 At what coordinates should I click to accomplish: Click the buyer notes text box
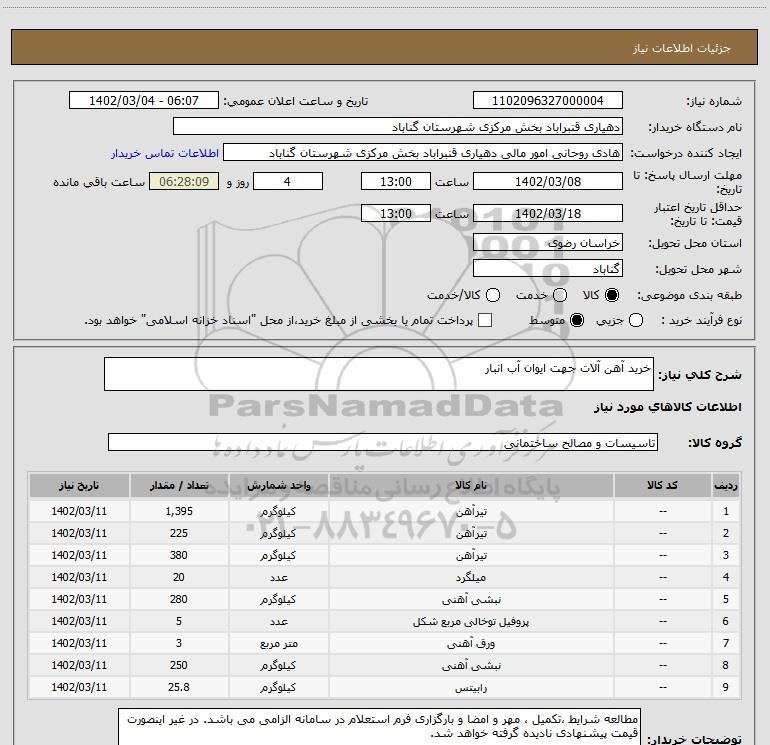[x=379, y=727]
